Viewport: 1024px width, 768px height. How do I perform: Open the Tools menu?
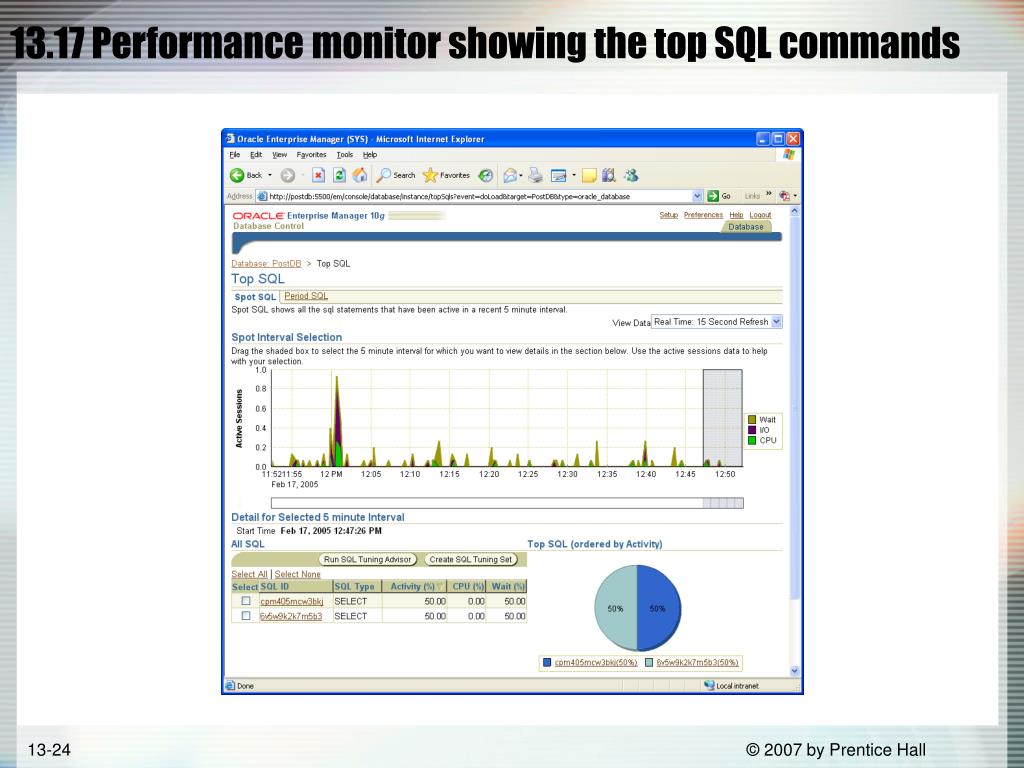point(344,155)
